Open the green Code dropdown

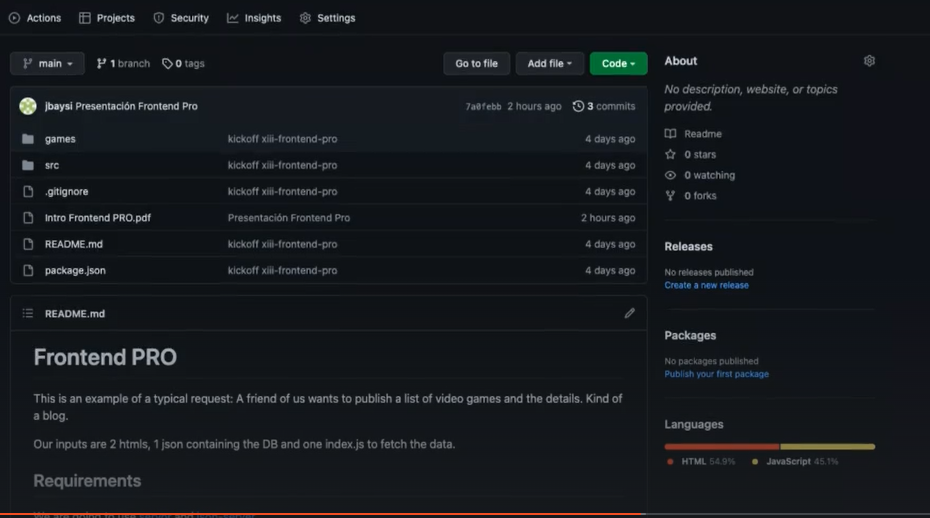point(618,63)
